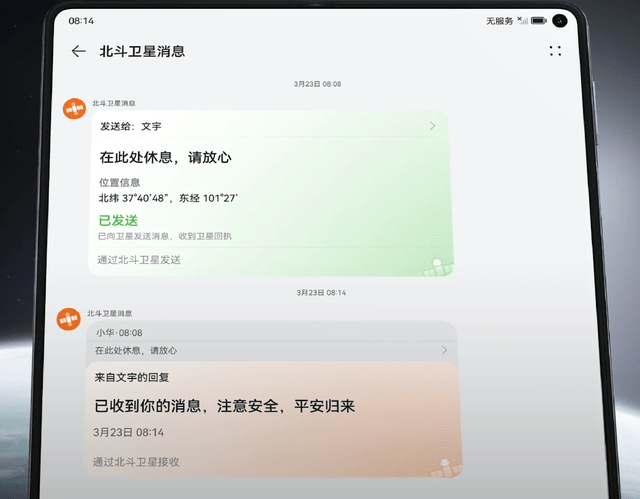Screen dimensions: 640x499
Task: Tap the front camera cutout
Action: pyautogui.click(x=560, y=21)
